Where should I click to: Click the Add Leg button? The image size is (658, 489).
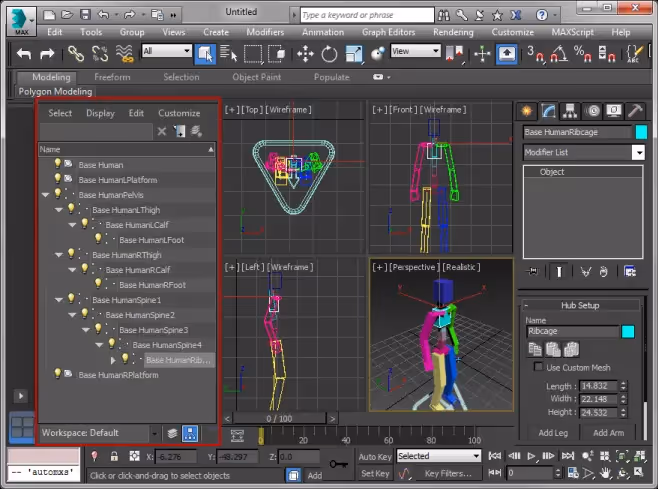553,432
